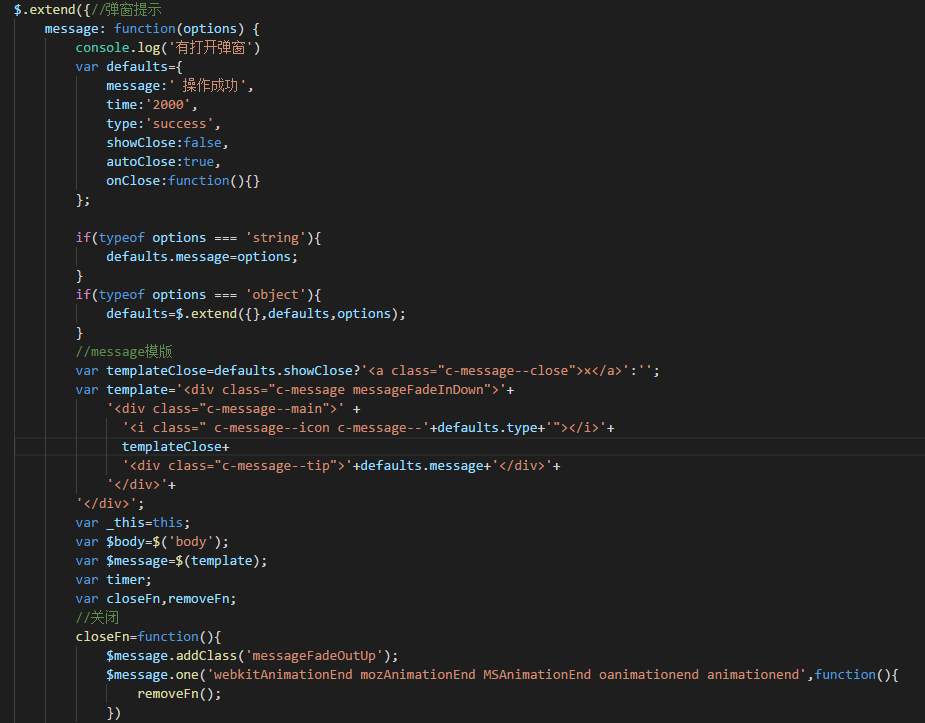
Task: Click the '<div class="c-message--main">' string line
Action: tap(233, 409)
